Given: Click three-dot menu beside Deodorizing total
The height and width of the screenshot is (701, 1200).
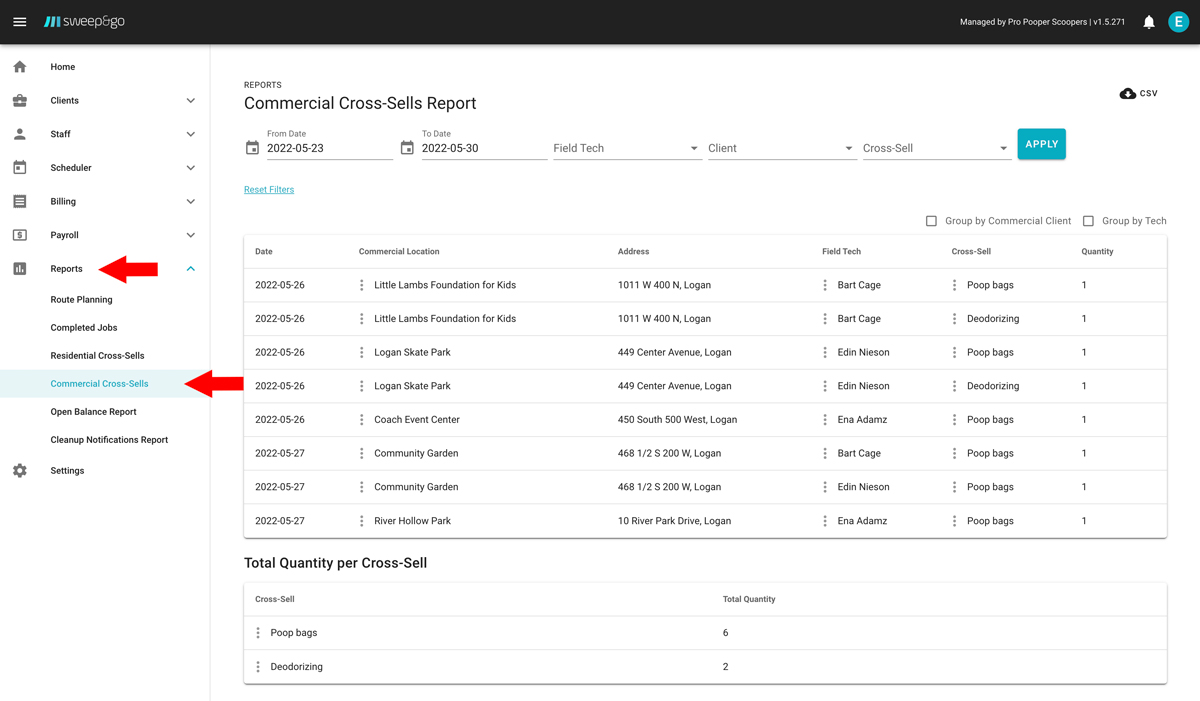Looking at the screenshot, I should (x=258, y=667).
